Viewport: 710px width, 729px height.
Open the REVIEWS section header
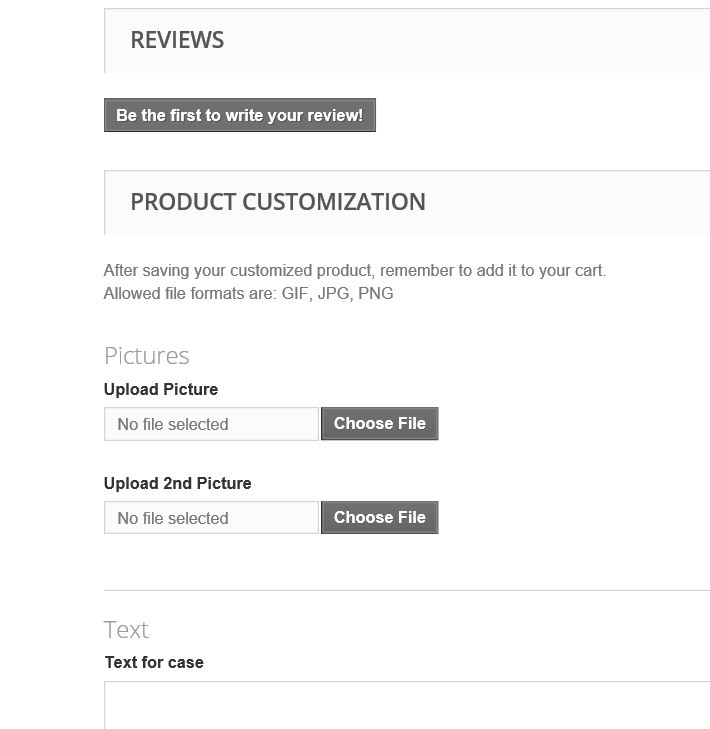177,40
